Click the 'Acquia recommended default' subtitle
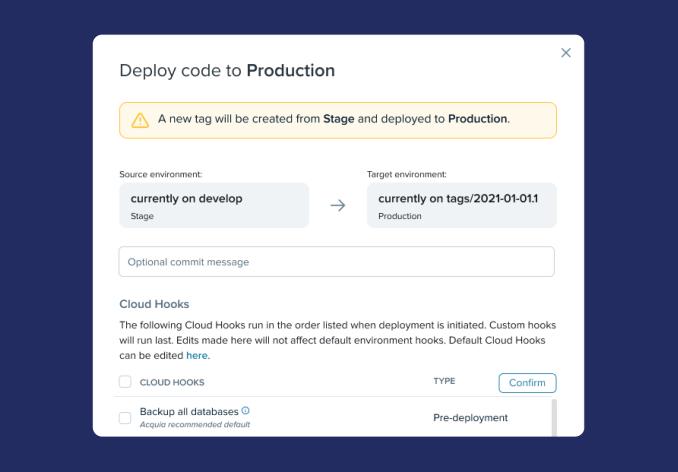Image resolution: width=678 pixels, height=472 pixels. point(195,425)
